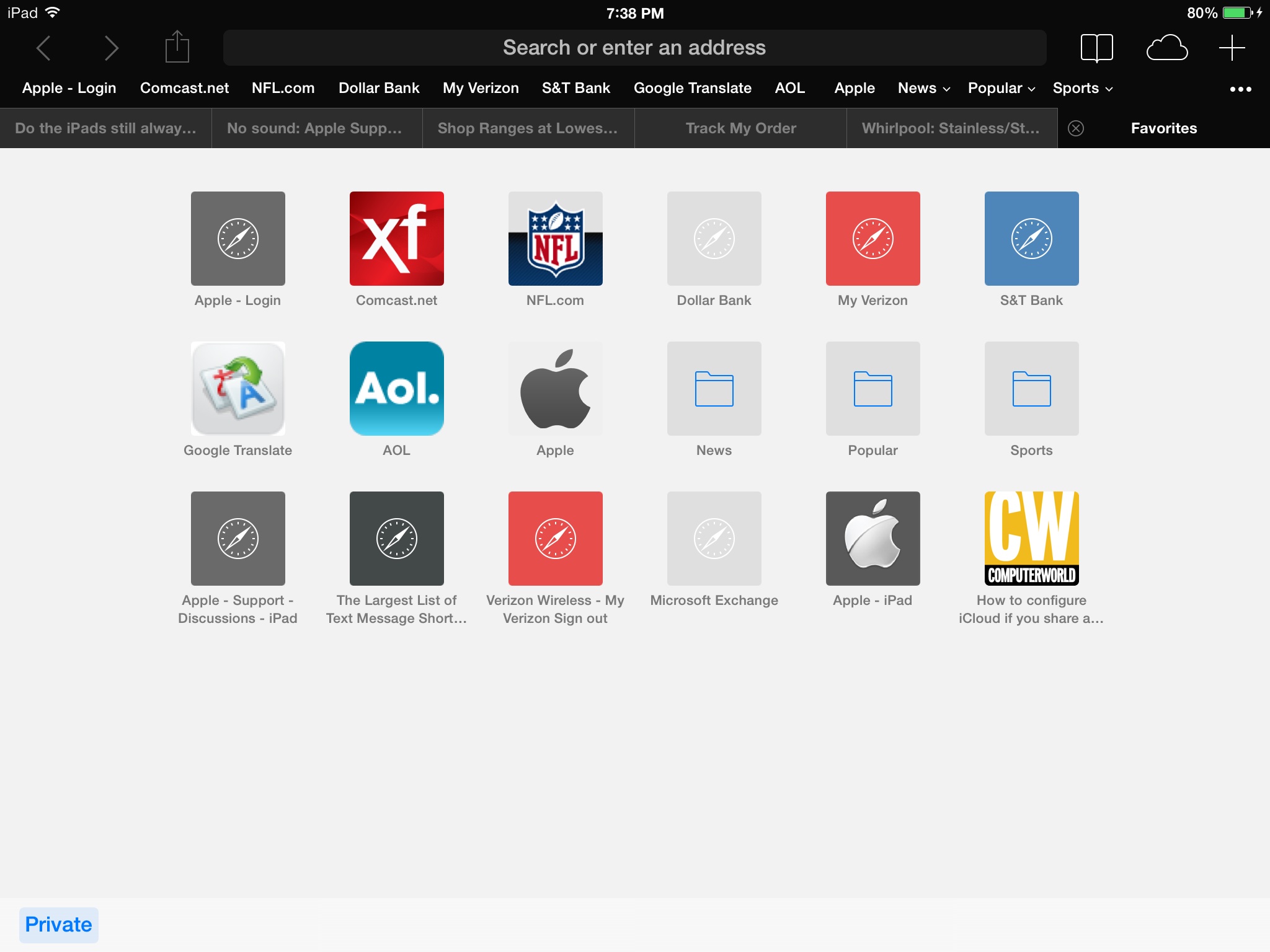Switch to the Track My Order tab

(x=740, y=128)
